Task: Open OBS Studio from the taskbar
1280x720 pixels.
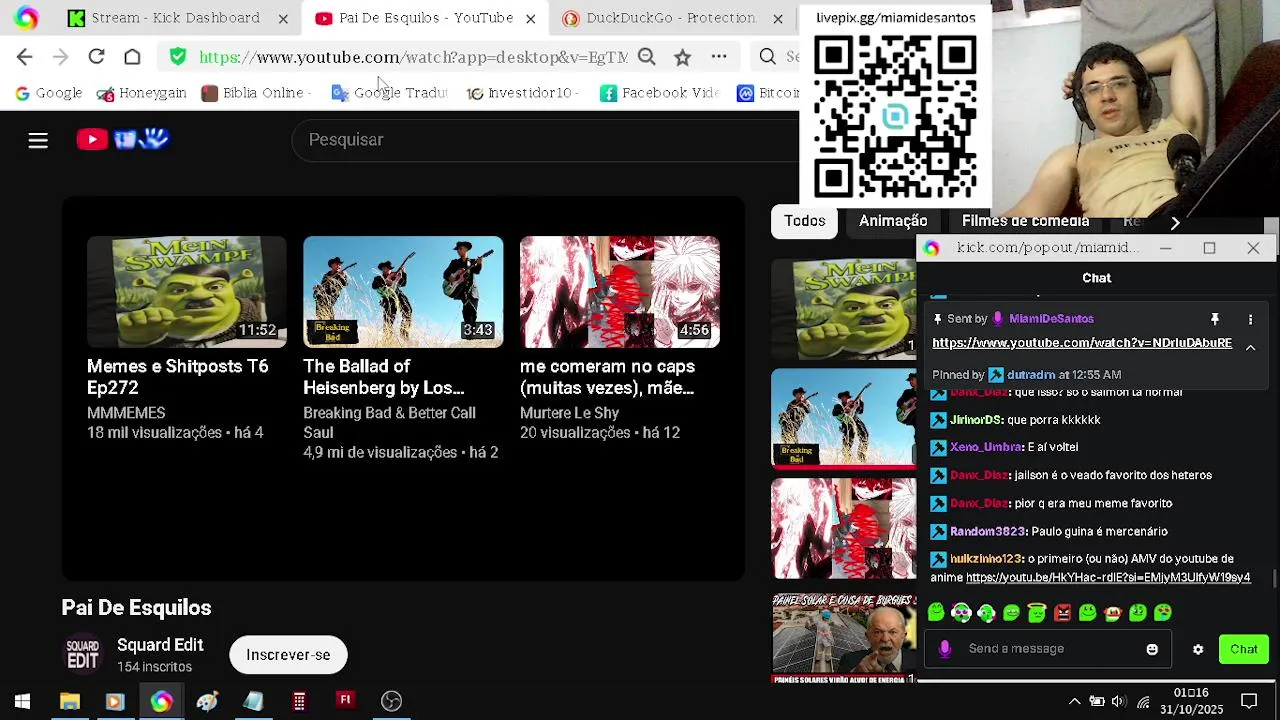Action: point(391,701)
